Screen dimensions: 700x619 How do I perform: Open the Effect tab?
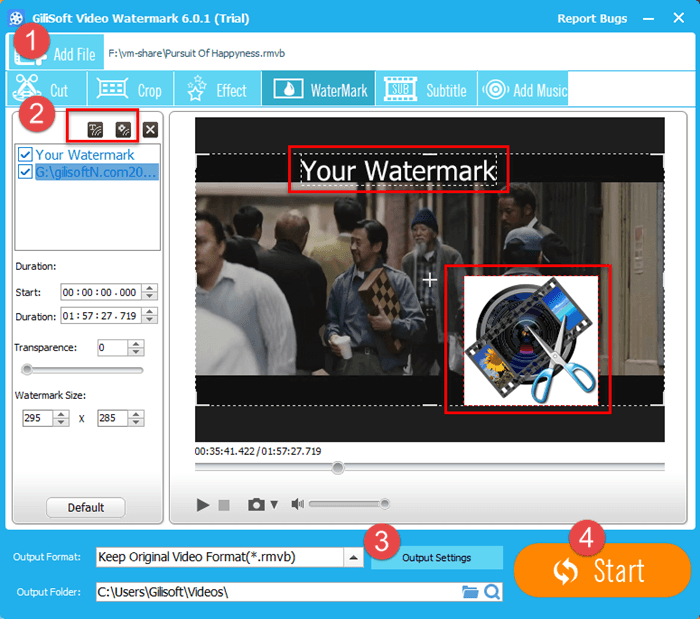(x=217, y=90)
